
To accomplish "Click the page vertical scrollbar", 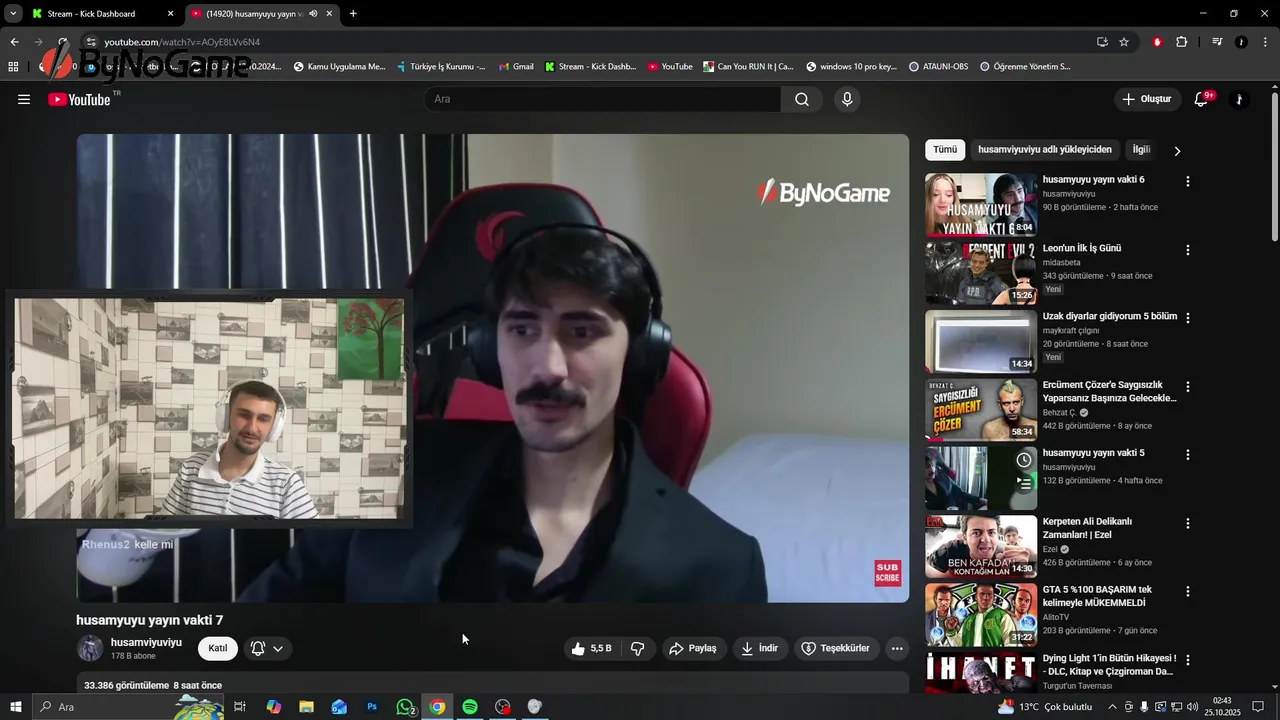I will [x=1274, y=167].
